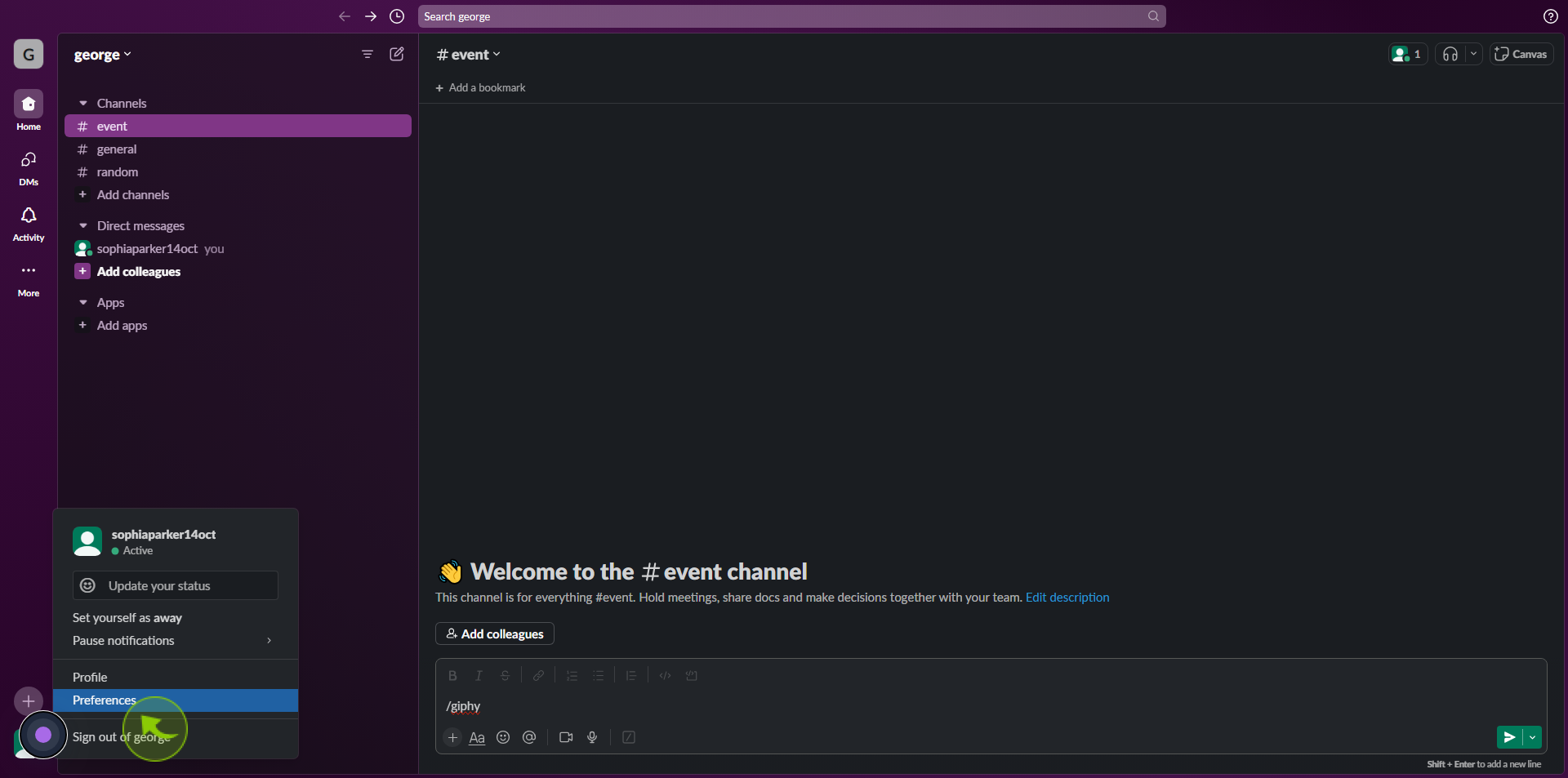Toggle blockquote formatting
The width and height of the screenshot is (1568, 778).
(631, 676)
